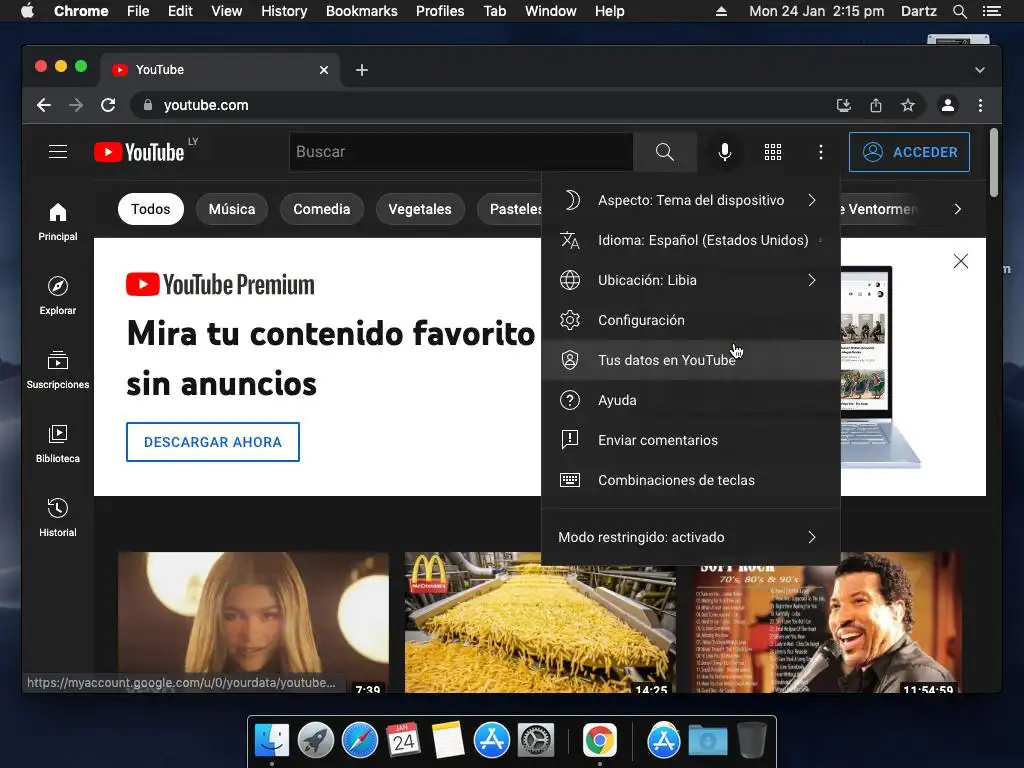Viewport: 1024px width, 768px height.
Task: Open the Profiles menu
Action: coord(440,11)
